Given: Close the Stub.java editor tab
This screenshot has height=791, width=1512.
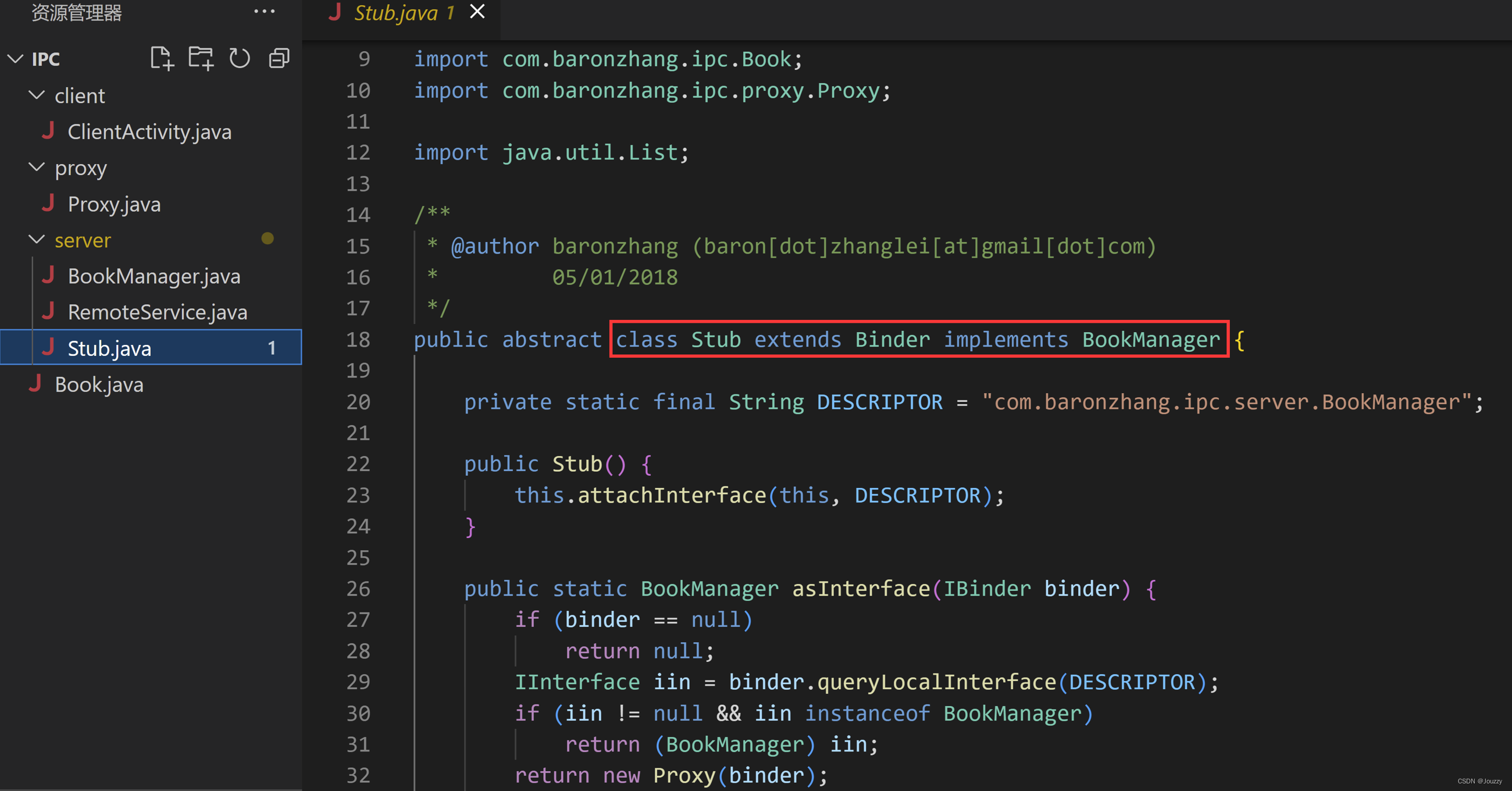Looking at the screenshot, I should [x=477, y=11].
